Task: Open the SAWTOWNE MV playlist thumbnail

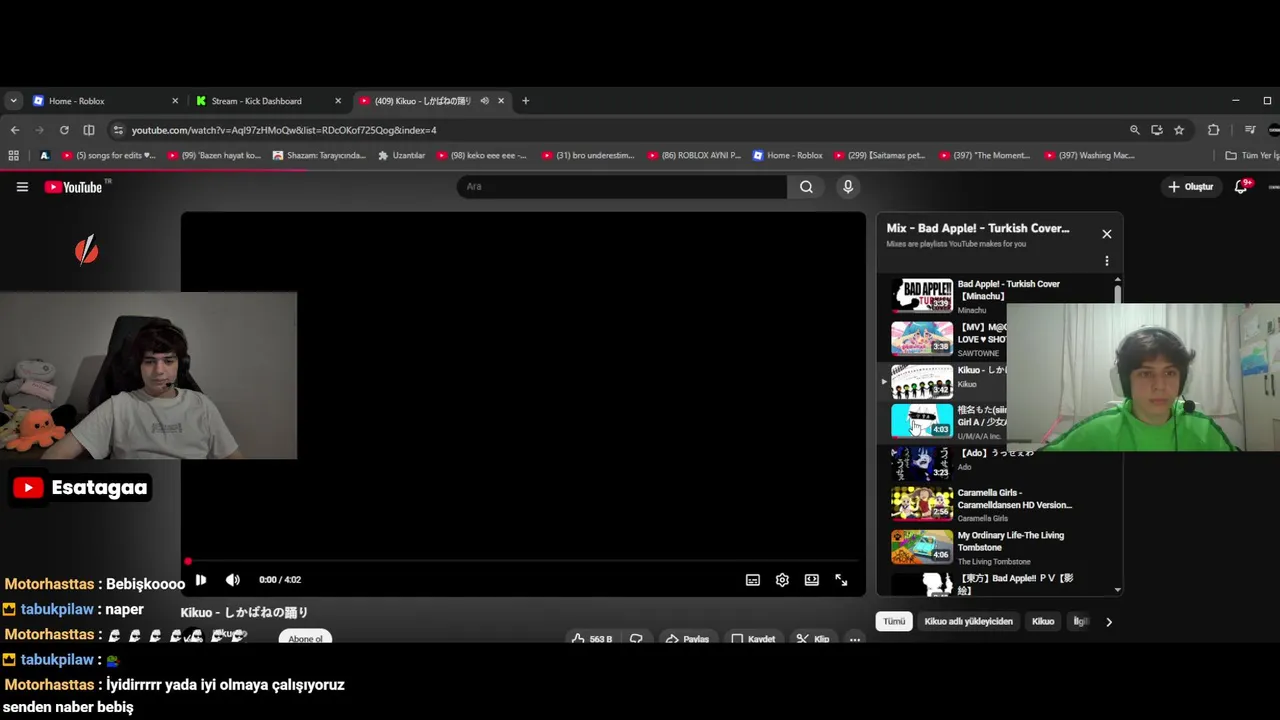Action: point(922,338)
